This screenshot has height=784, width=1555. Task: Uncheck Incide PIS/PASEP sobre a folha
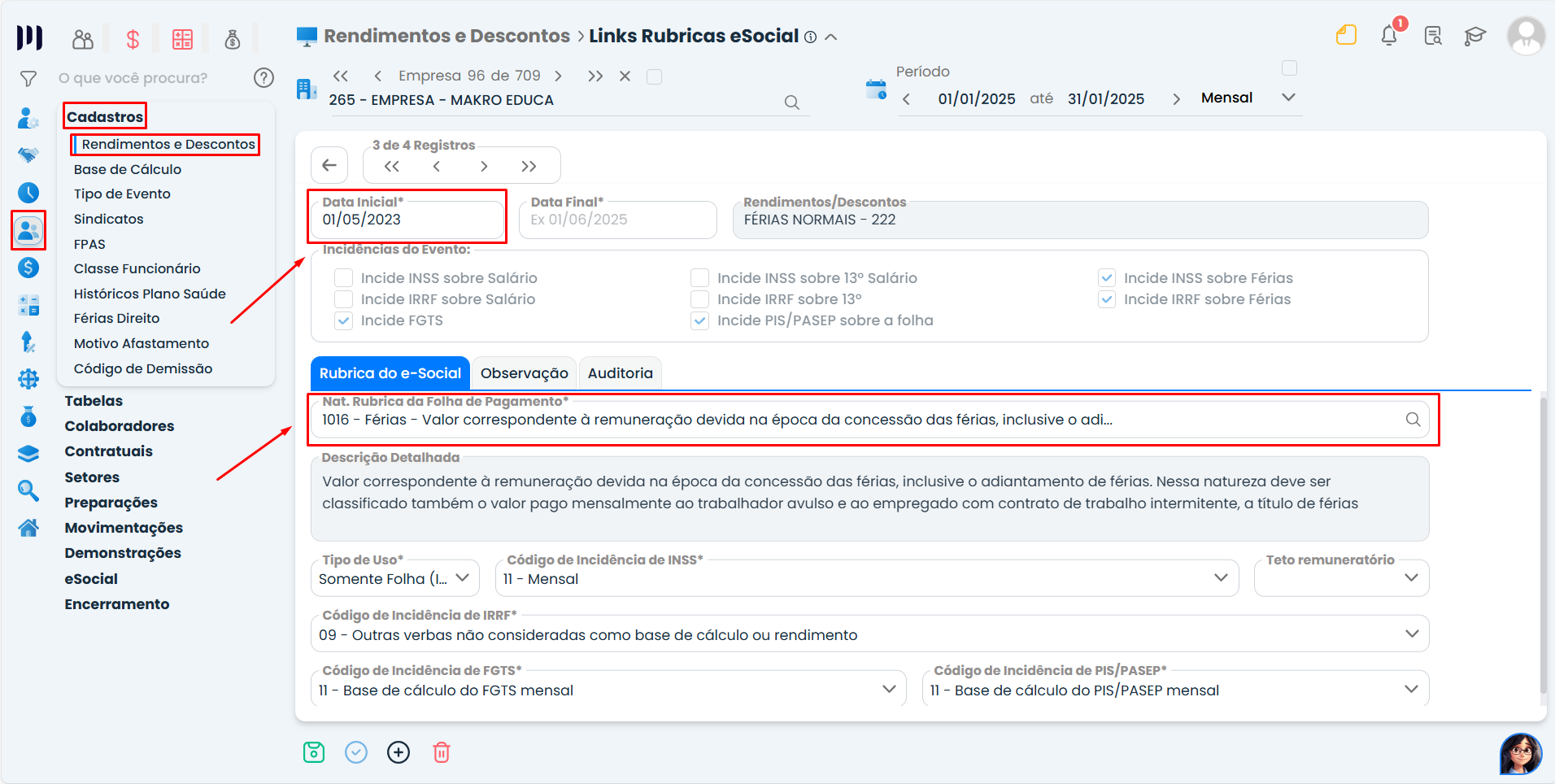[x=699, y=320]
